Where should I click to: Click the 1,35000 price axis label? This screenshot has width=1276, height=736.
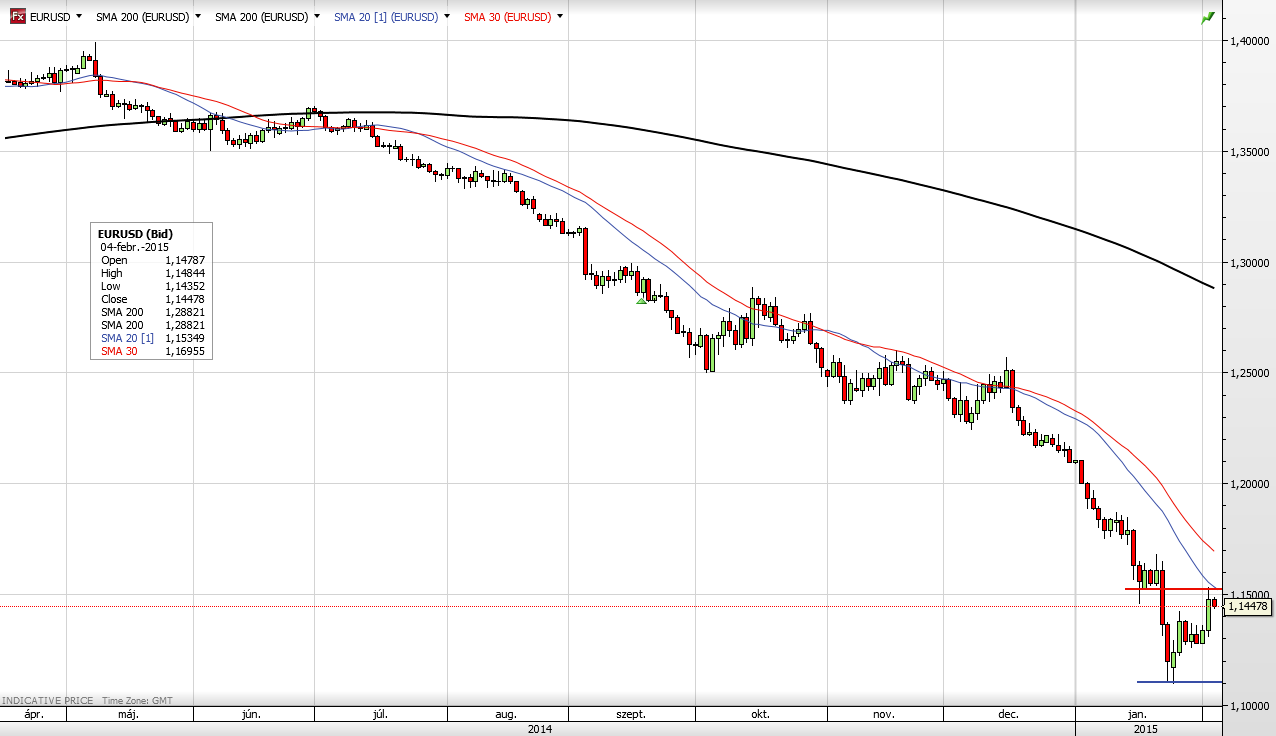1250,152
